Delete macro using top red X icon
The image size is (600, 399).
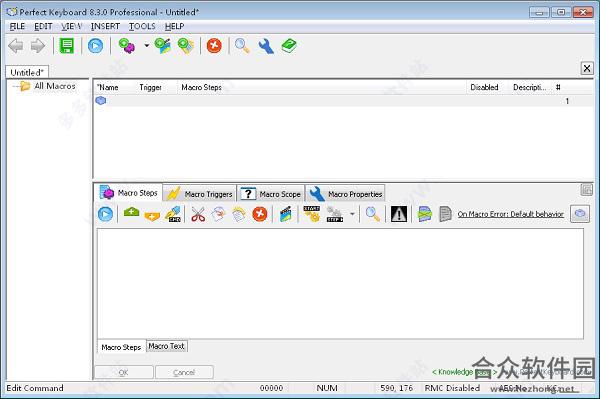tap(214, 46)
